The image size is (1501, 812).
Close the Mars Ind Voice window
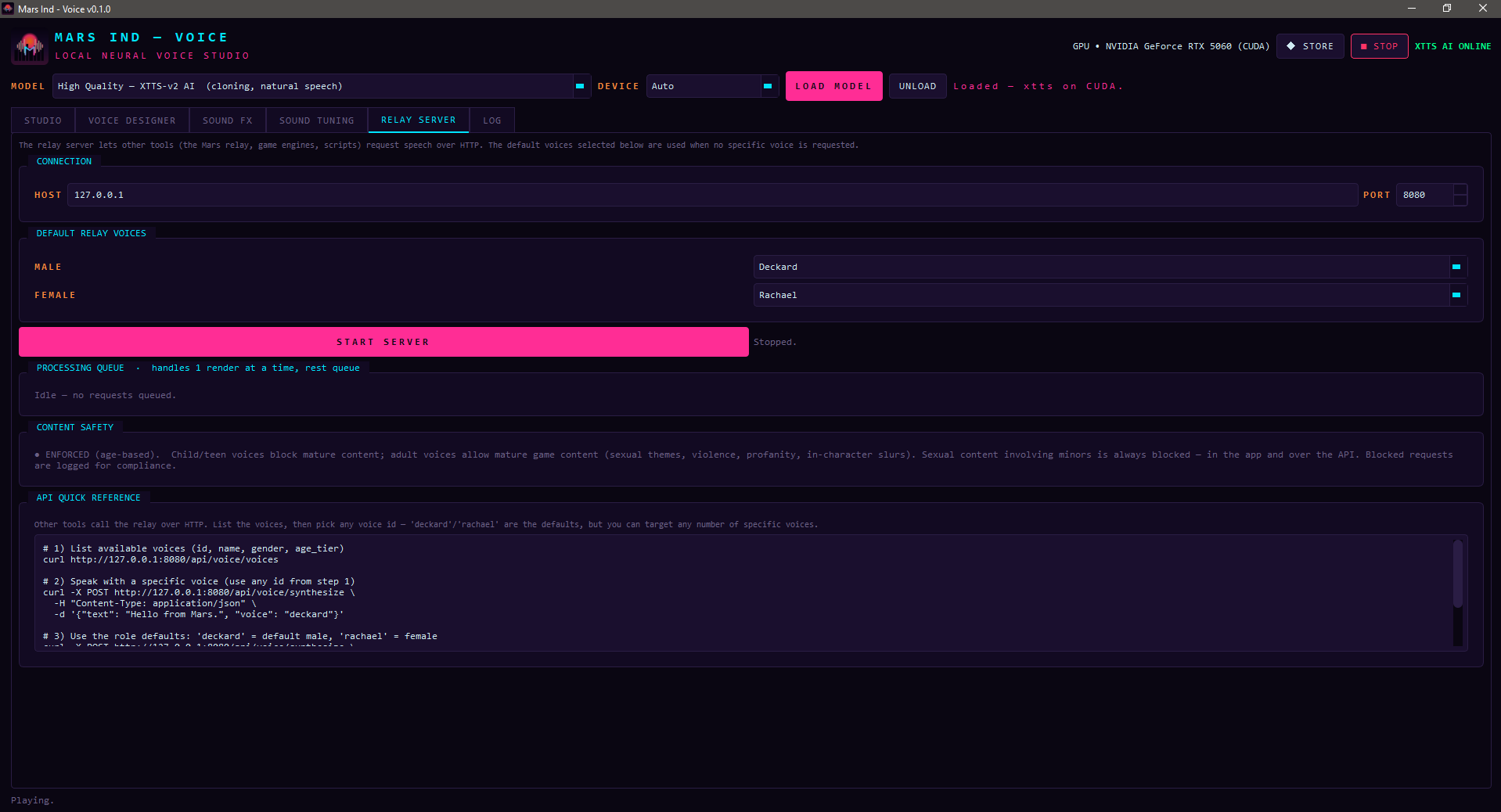(x=1483, y=9)
